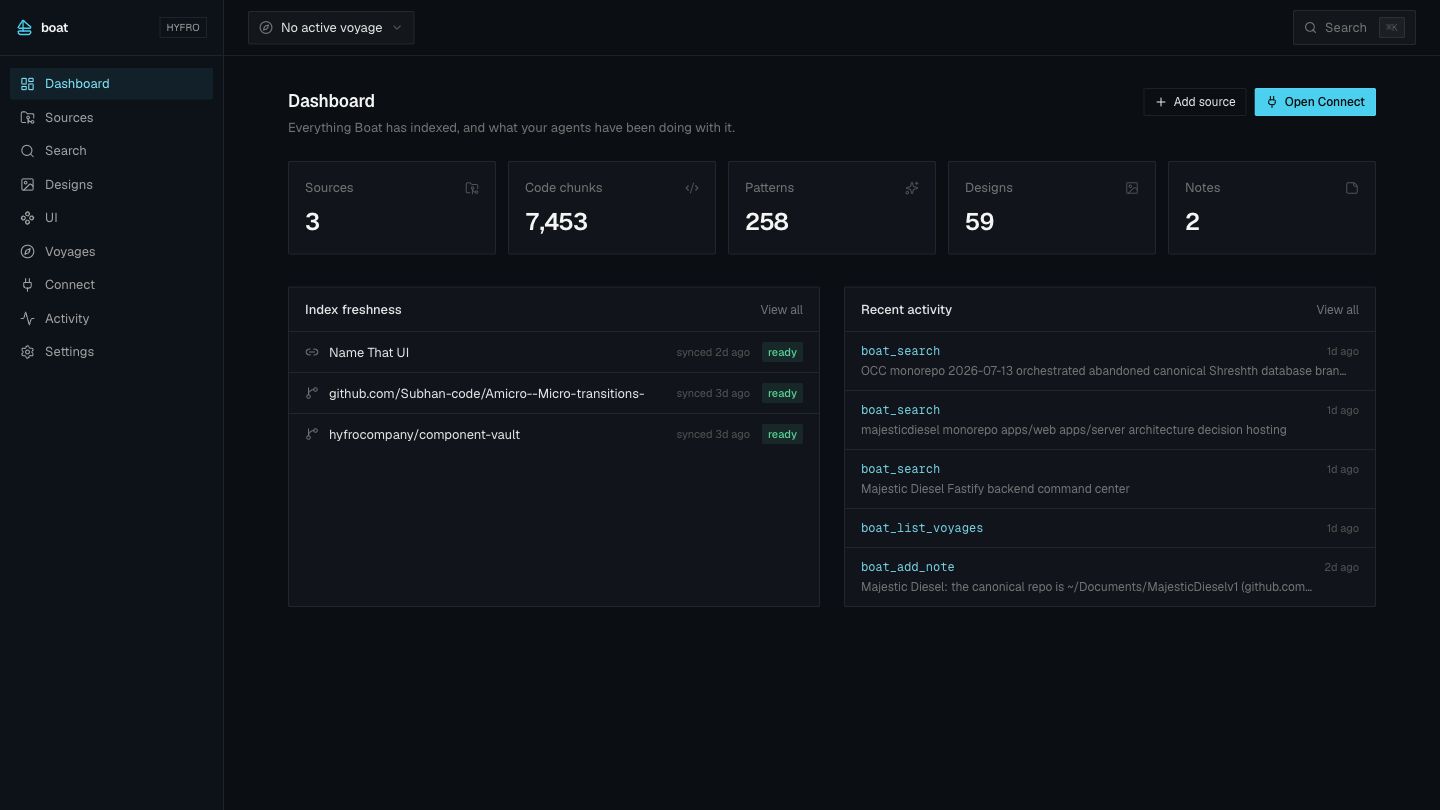Click the UI components icon in sidebar

click(27, 218)
